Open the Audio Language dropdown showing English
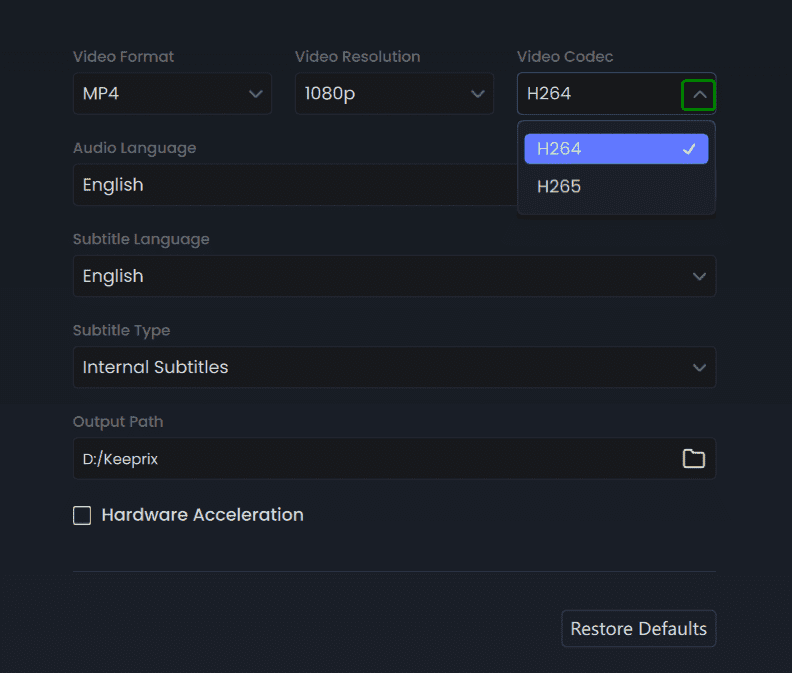792x673 pixels. [x=290, y=185]
